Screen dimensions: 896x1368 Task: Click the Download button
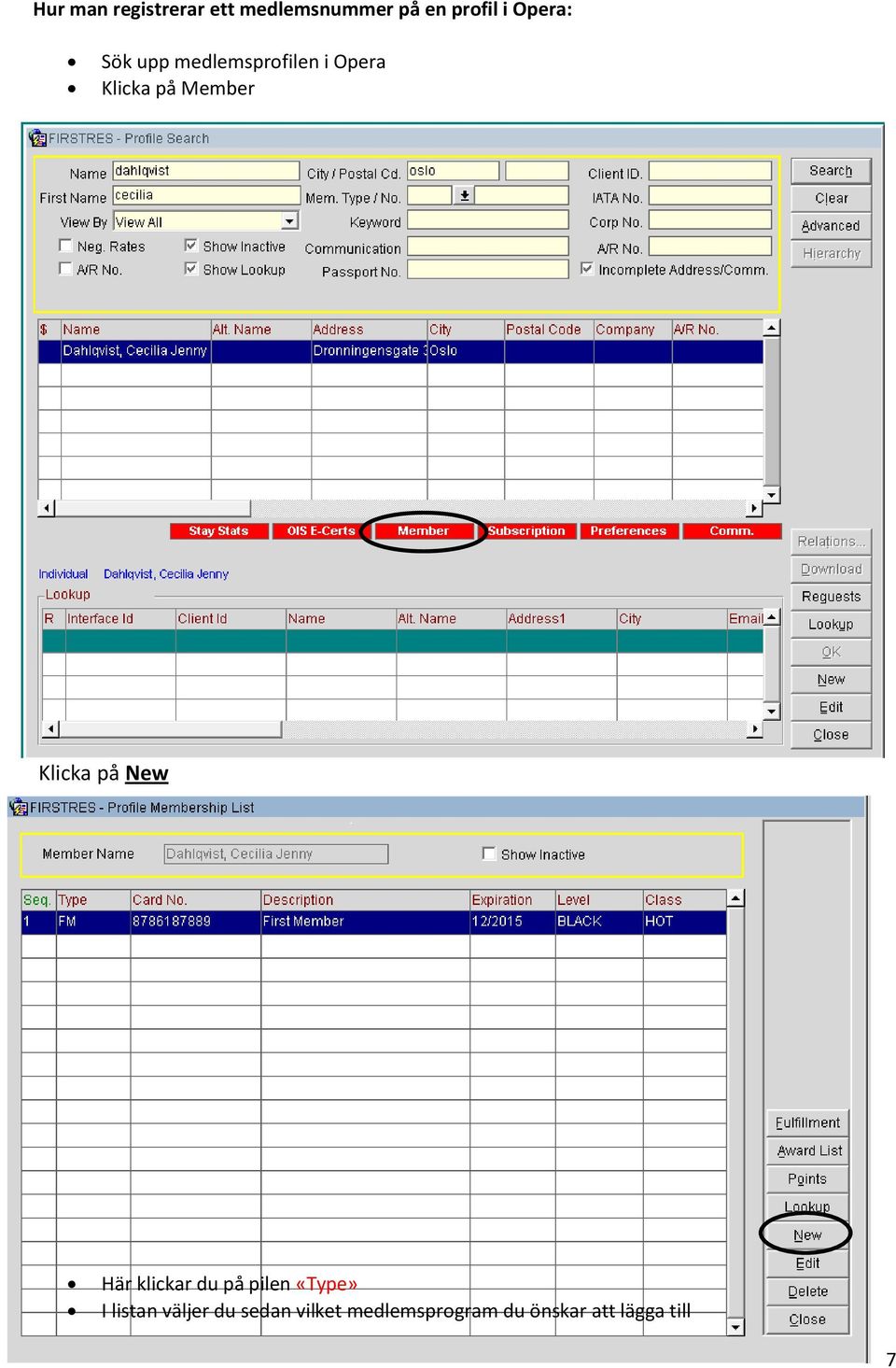(831, 569)
